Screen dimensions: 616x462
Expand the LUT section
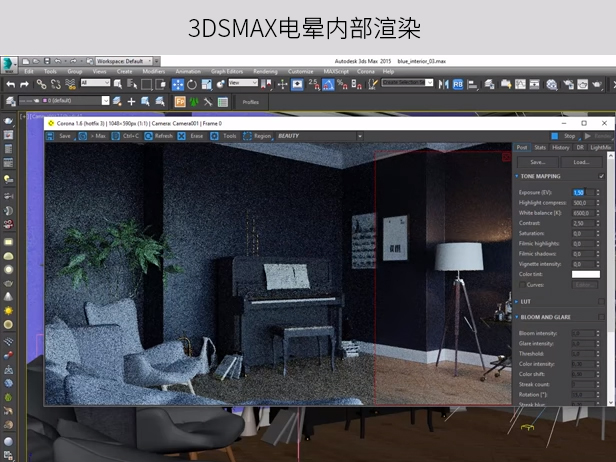tap(516, 301)
